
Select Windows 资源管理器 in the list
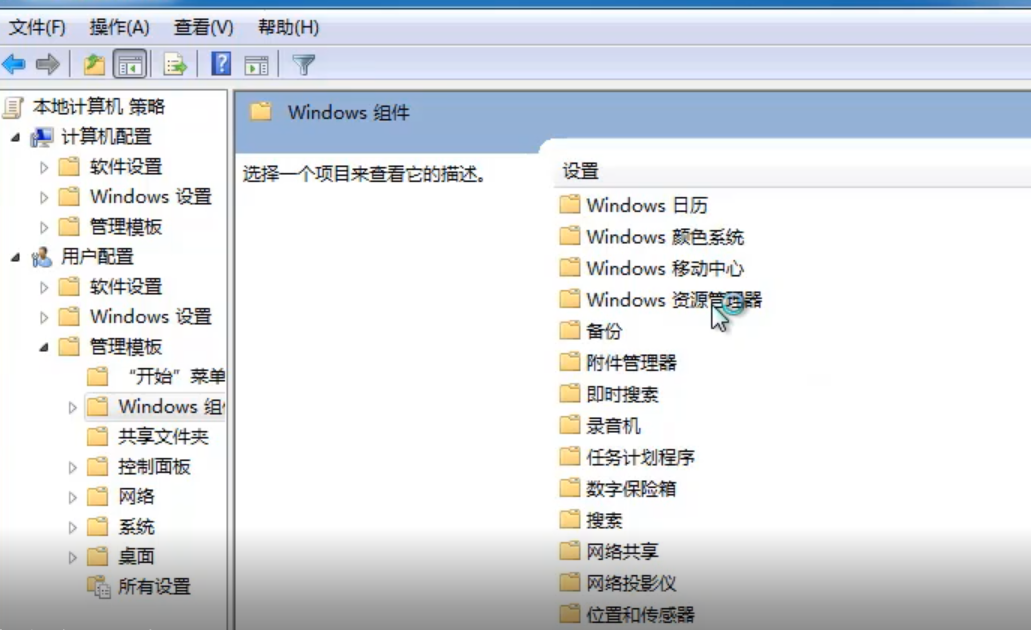(x=674, y=300)
